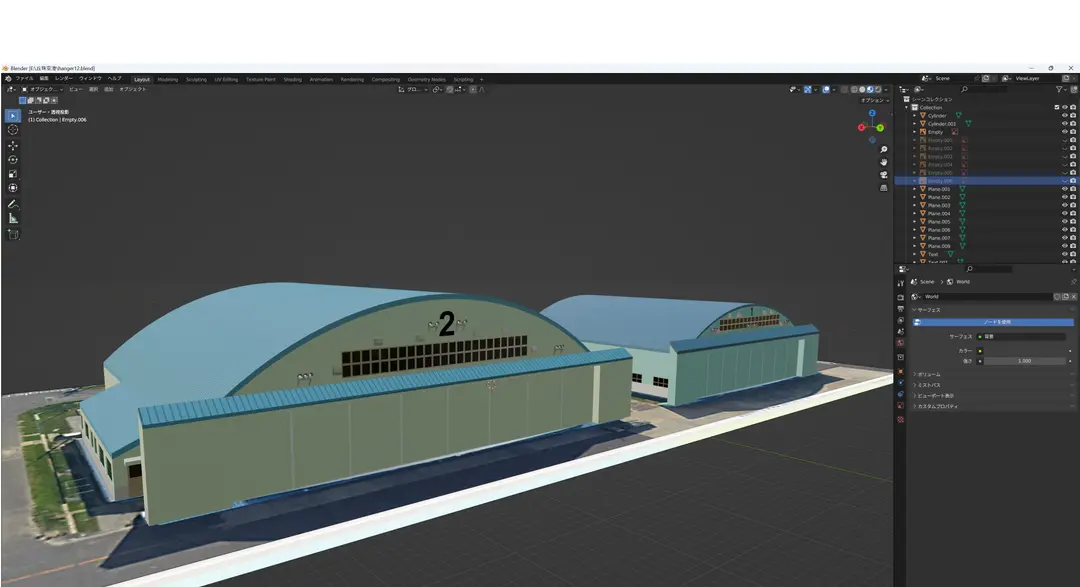1080x587 pixels.
Task: Hide Plane.001 with its eye icon
Action: tap(1065, 189)
